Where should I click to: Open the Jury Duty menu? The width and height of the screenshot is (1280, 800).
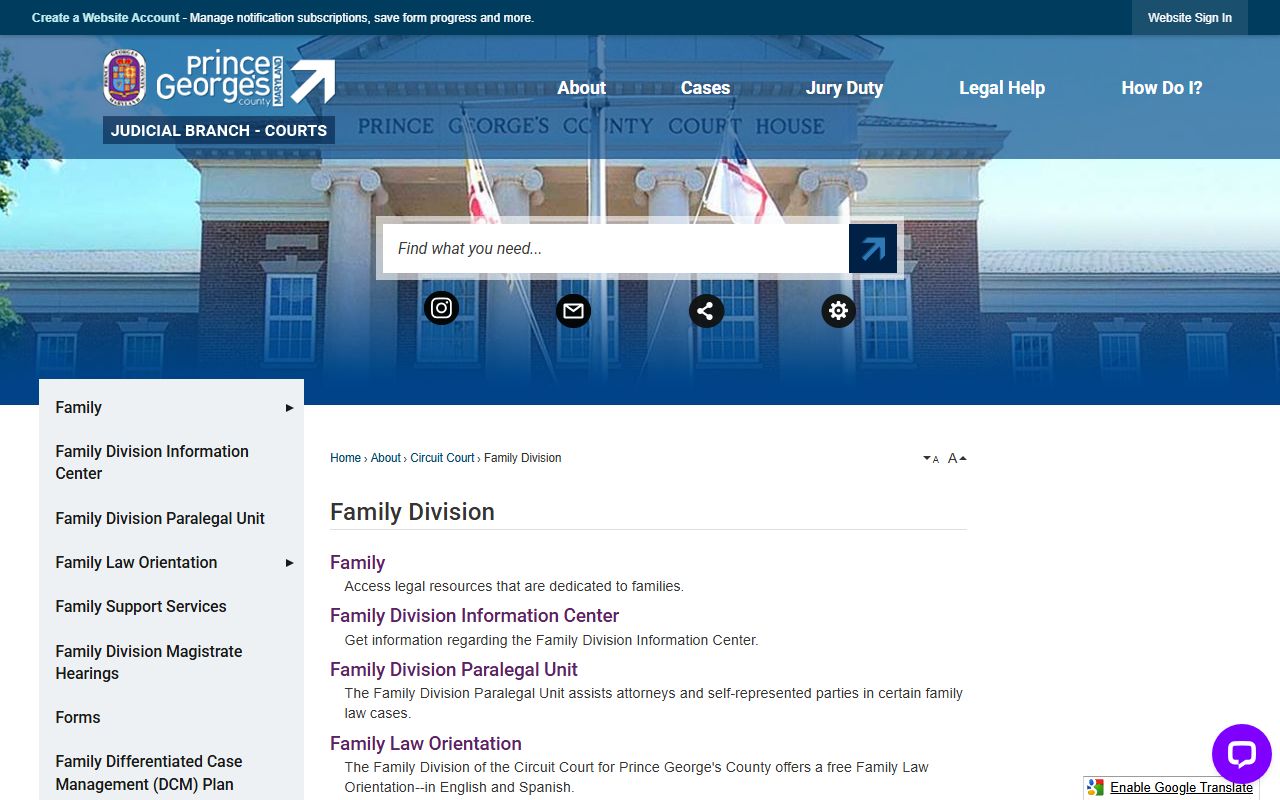tap(844, 88)
